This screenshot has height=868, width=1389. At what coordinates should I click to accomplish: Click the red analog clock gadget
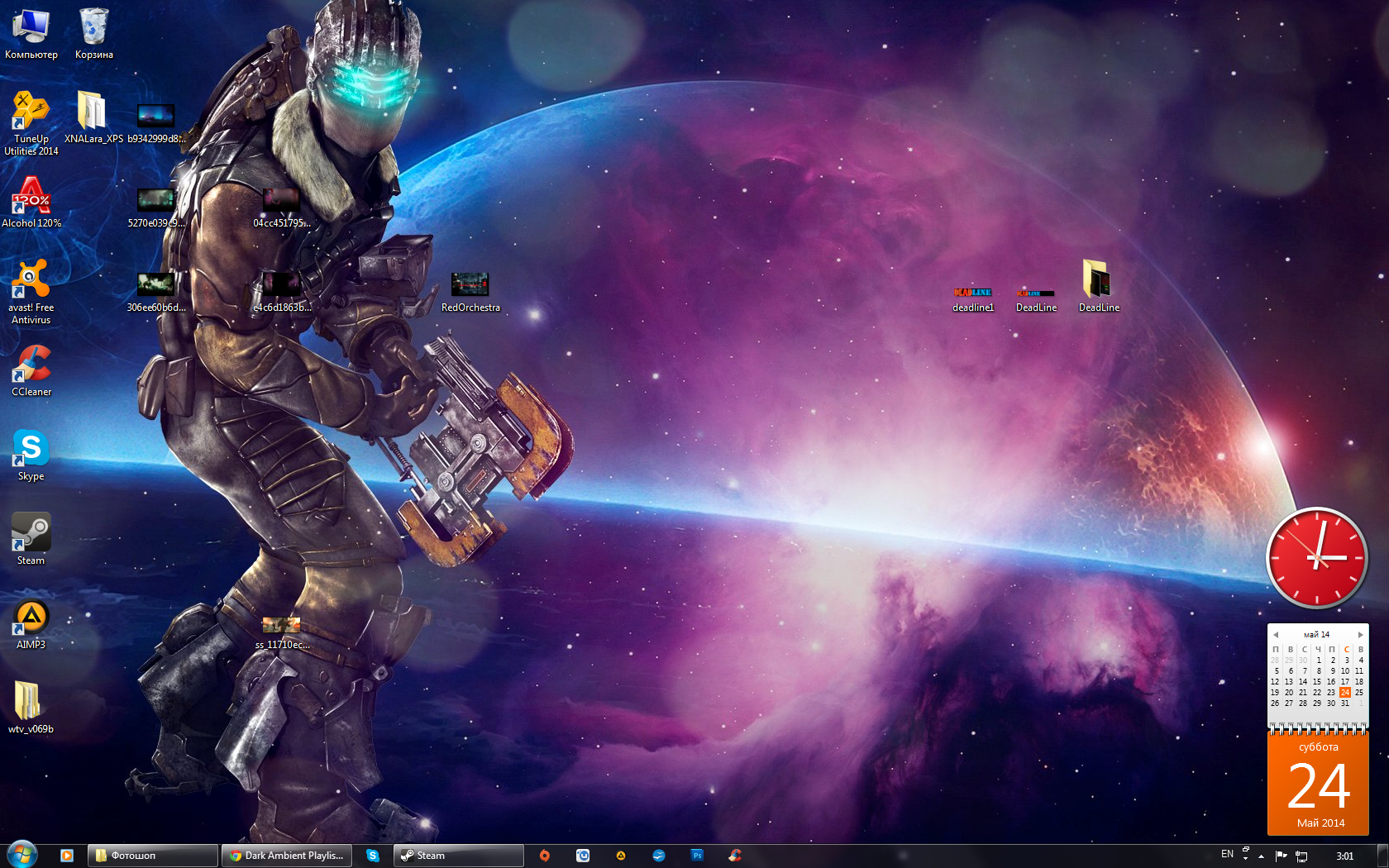tap(1317, 557)
